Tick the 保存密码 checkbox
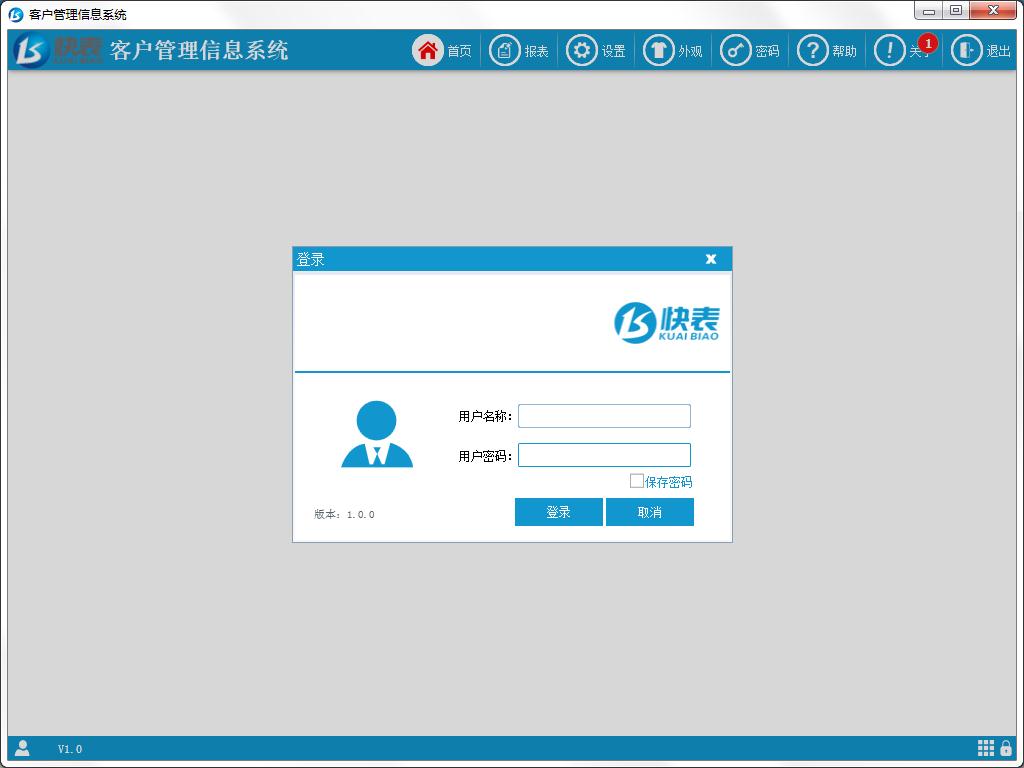This screenshot has height=768, width=1024. coord(636,481)
